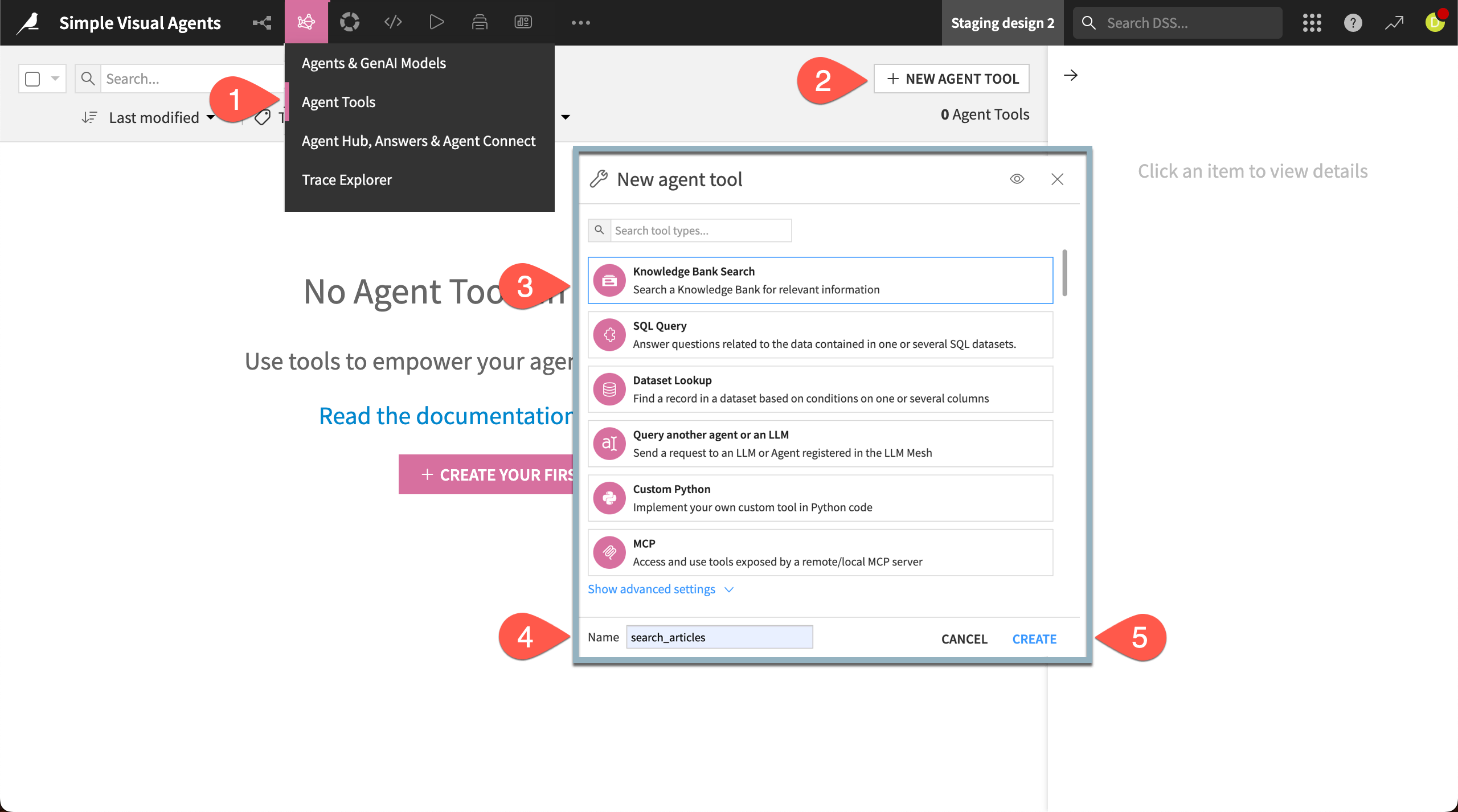Select the Custom Python tool type
Image resolution: width=1458 pixels, height=812 pixels.
coord(820,498)
